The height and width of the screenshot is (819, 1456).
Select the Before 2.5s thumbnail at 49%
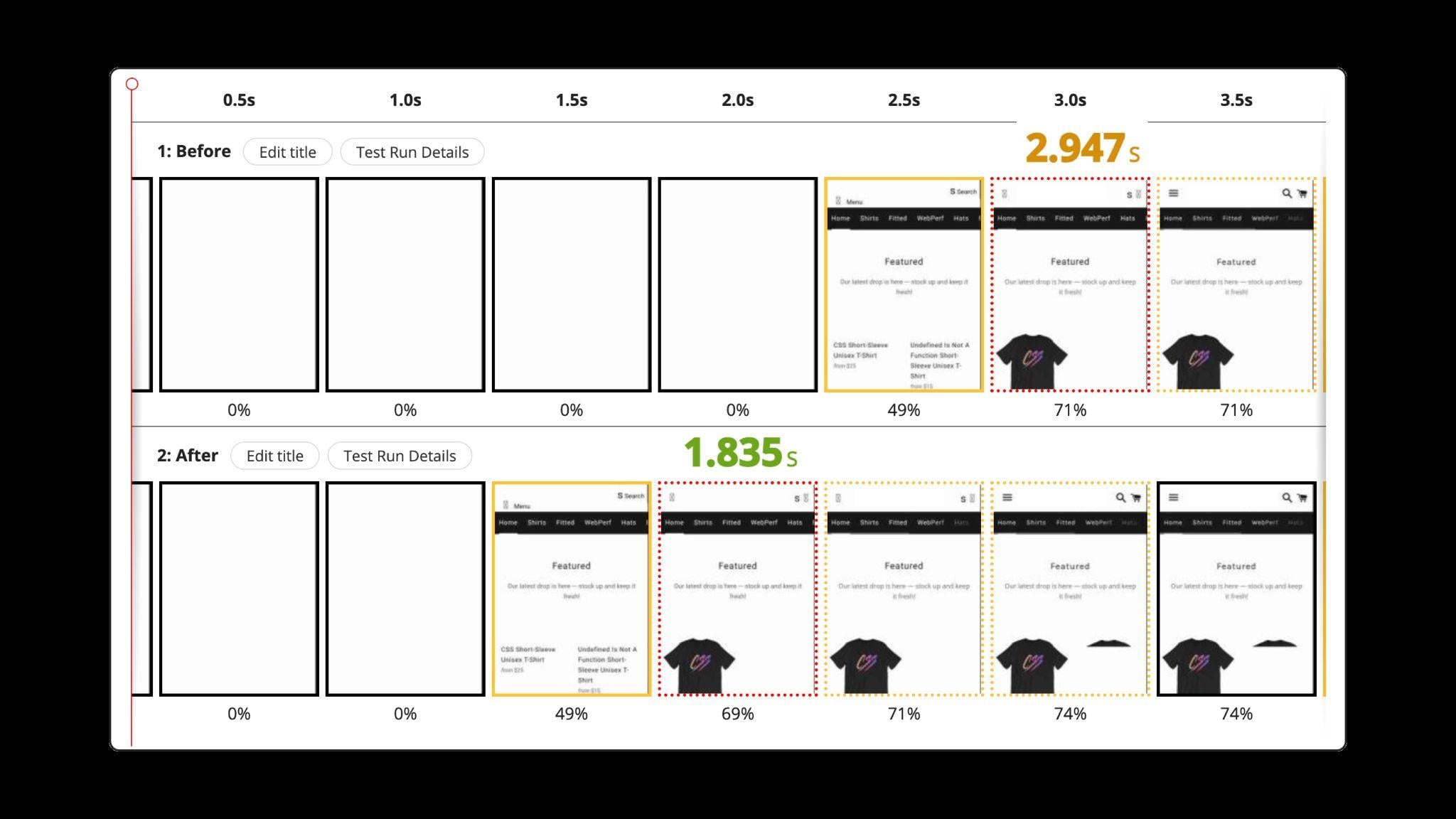pos(903,285)
